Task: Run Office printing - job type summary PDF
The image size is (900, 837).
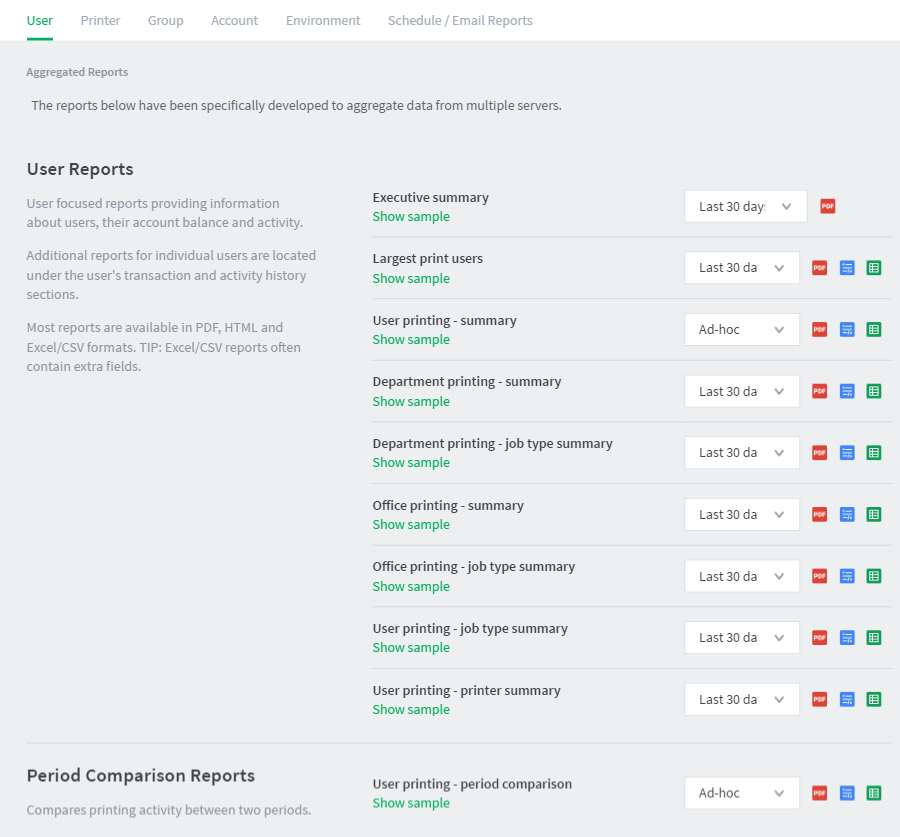Action: (x=819, y=576)
